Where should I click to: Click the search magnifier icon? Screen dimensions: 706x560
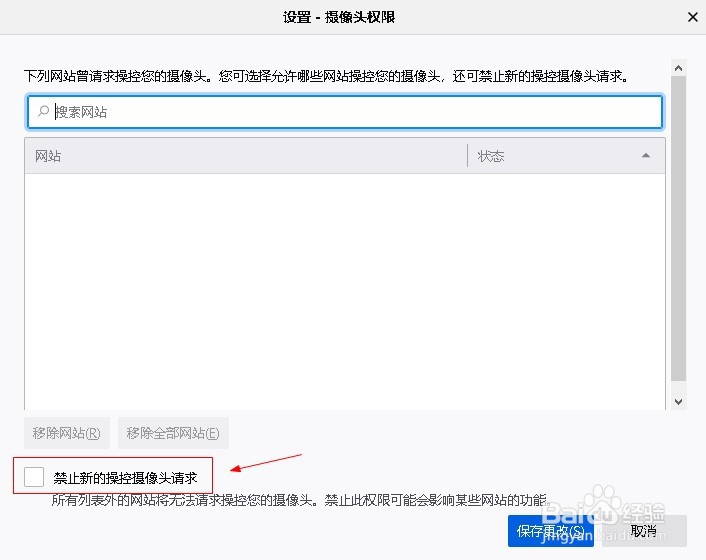(43, 111)
